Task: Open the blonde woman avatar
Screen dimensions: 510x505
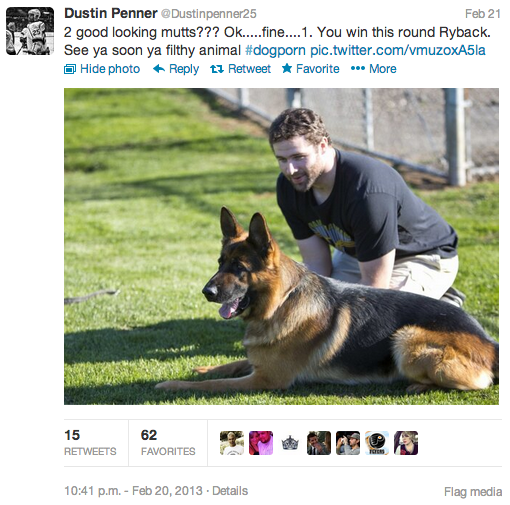Action: [406, 443]
